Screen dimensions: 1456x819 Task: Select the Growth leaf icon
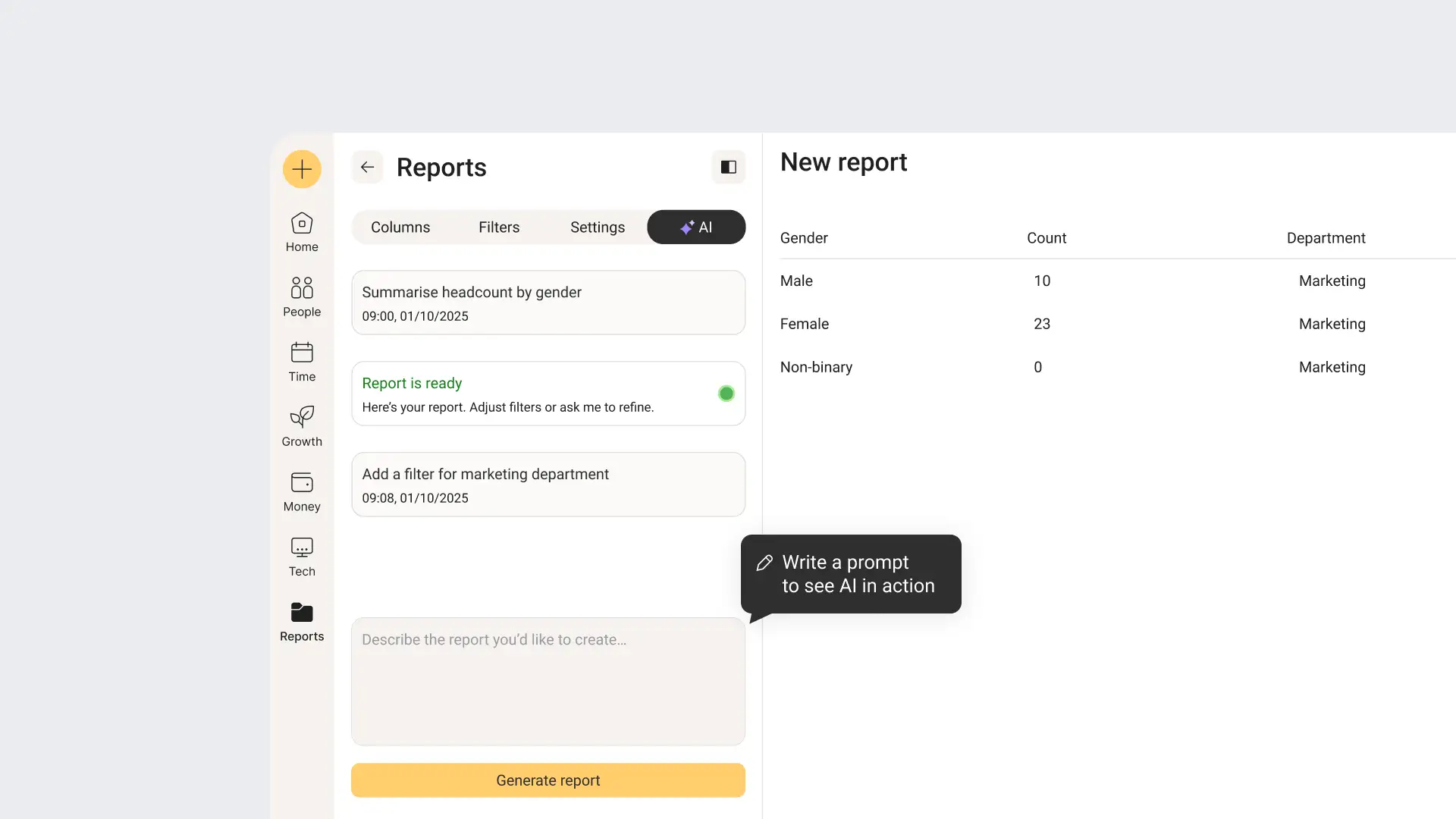click(x=302, y=417)
